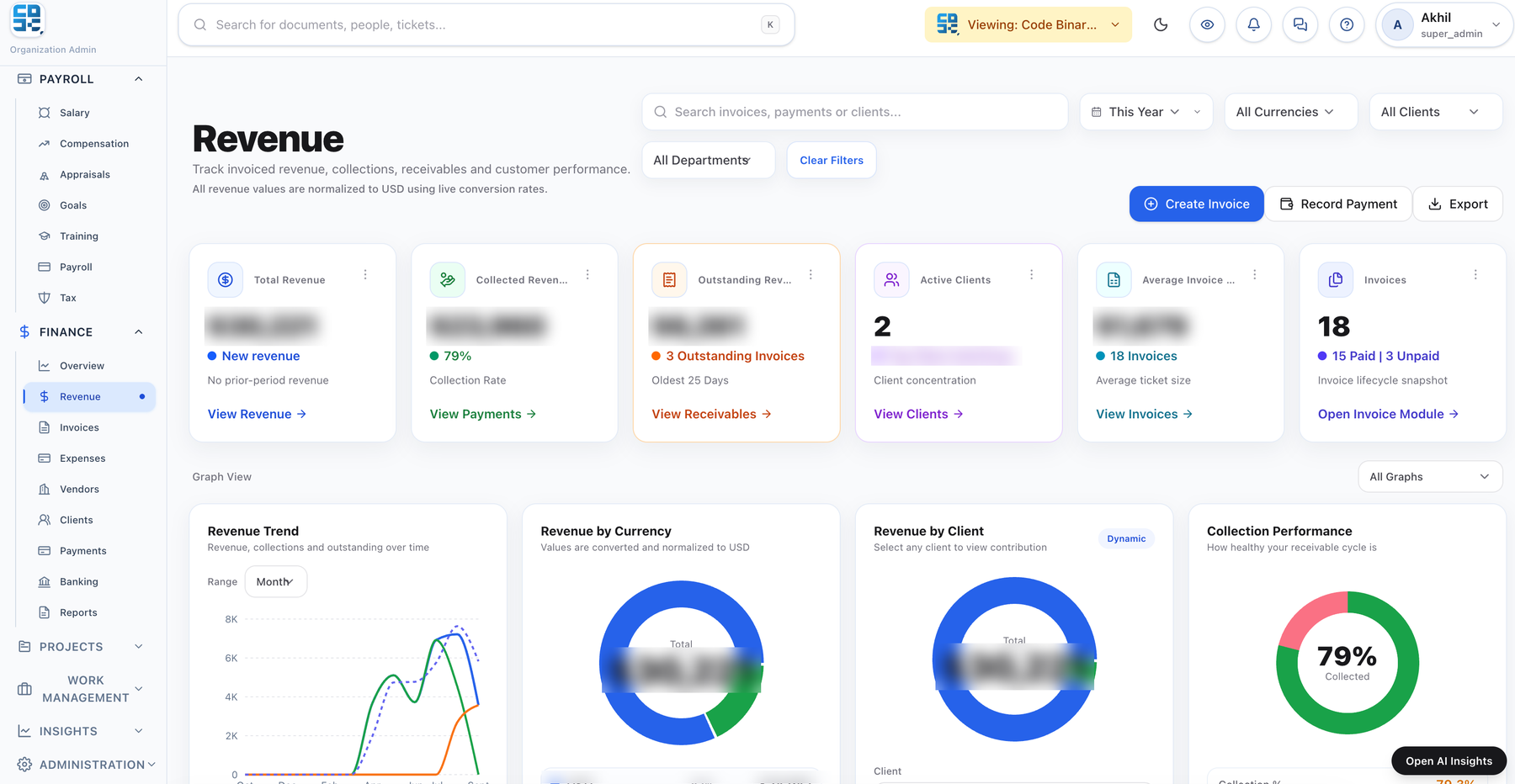Open Banking in the sidebar

point(89,582)
